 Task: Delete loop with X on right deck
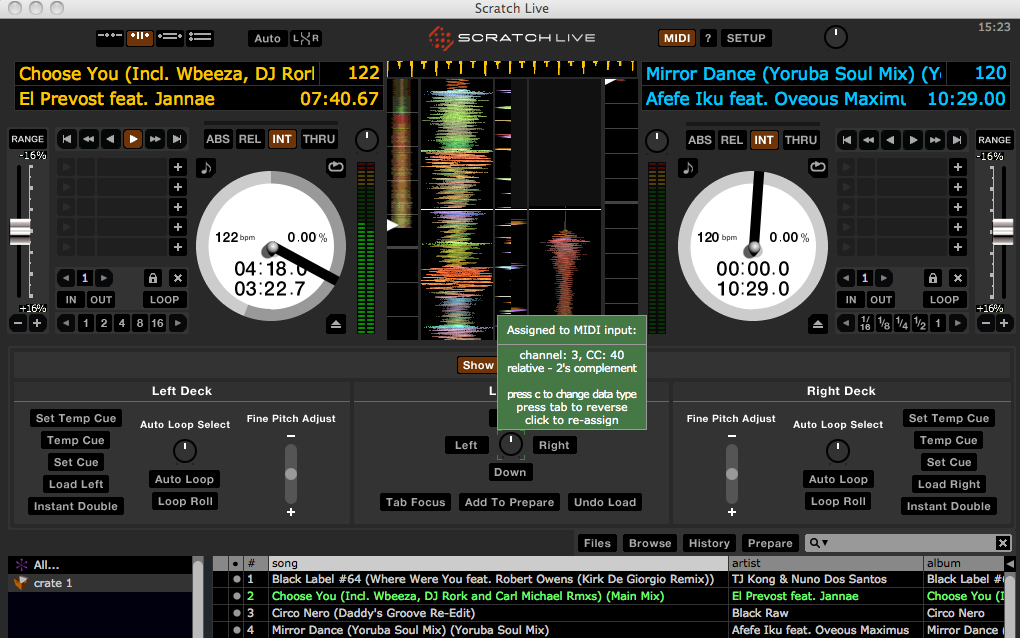[x=958, y=278]
